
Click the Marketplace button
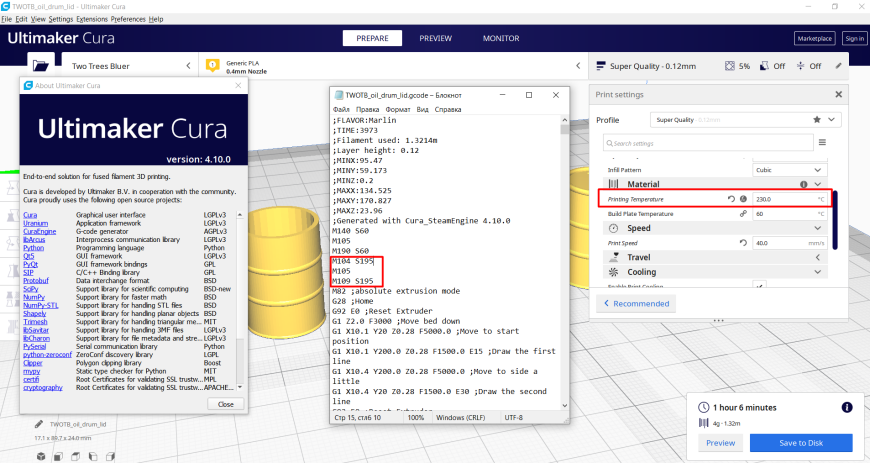[815, 38]
